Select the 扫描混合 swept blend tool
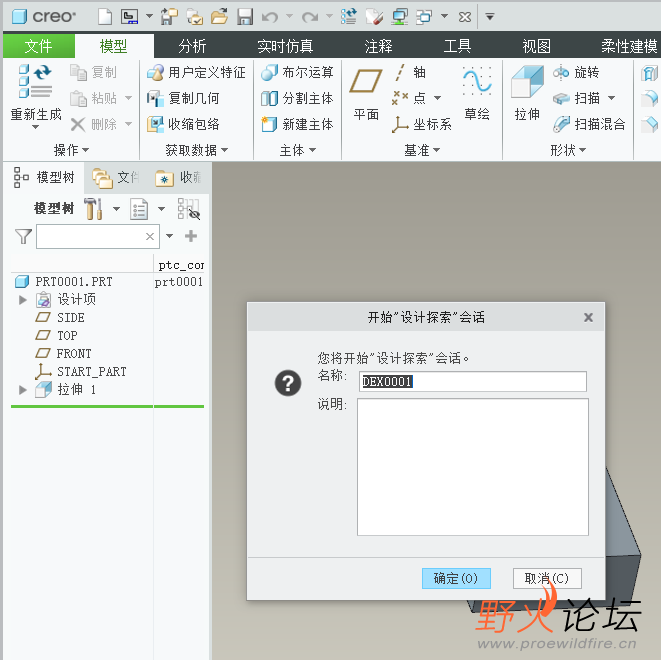Image resolution: width=661 pixels, height=660 pixels. [x=589, y=124]
